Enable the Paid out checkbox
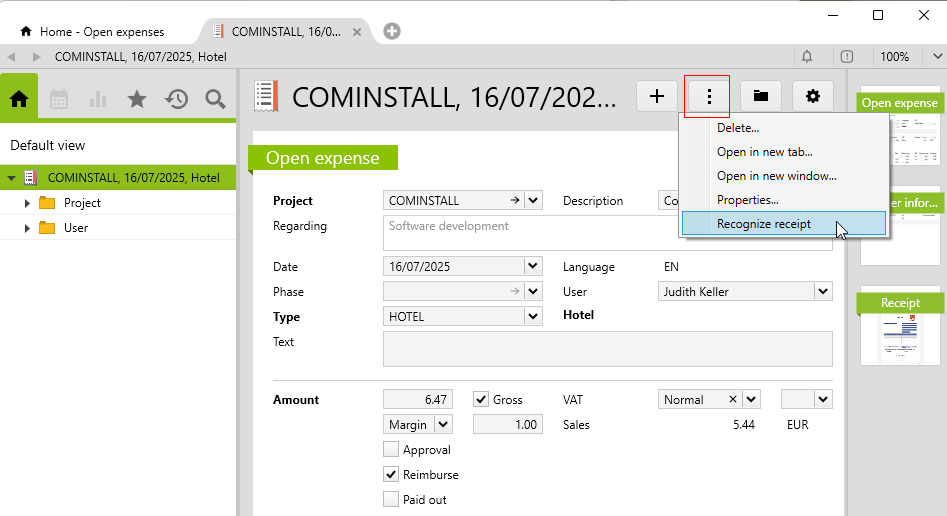947x516 pixels. pos(391,499)
